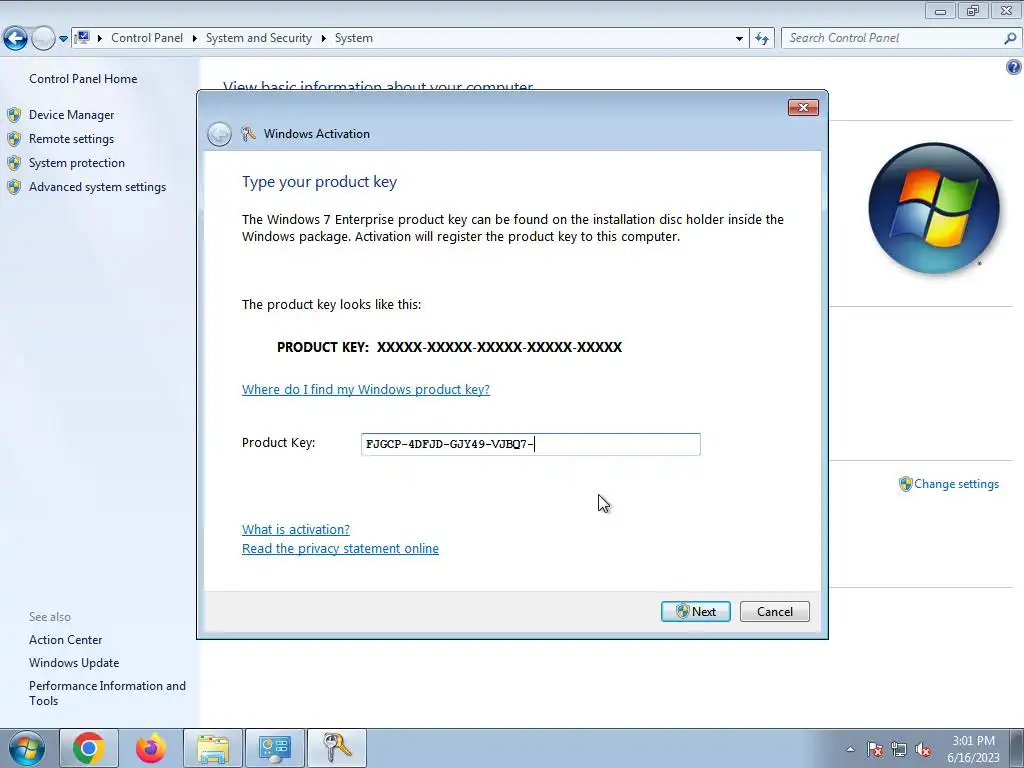Open 'Where do I find my Windows product key?' link
Image resolution: width=1024 pixels, height=768 pixels.
coord(366,389)
